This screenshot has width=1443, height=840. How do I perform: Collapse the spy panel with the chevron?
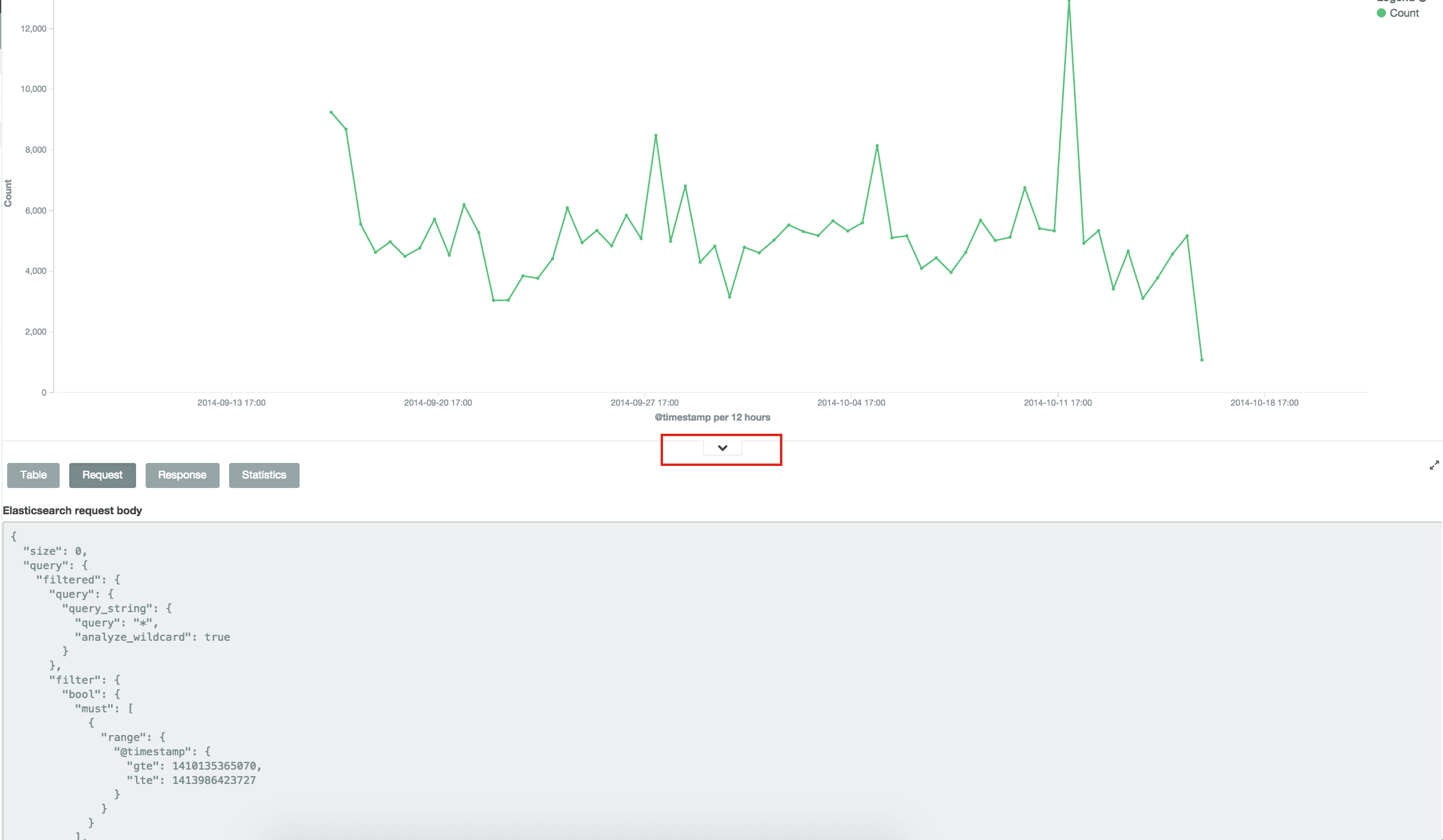722,448
